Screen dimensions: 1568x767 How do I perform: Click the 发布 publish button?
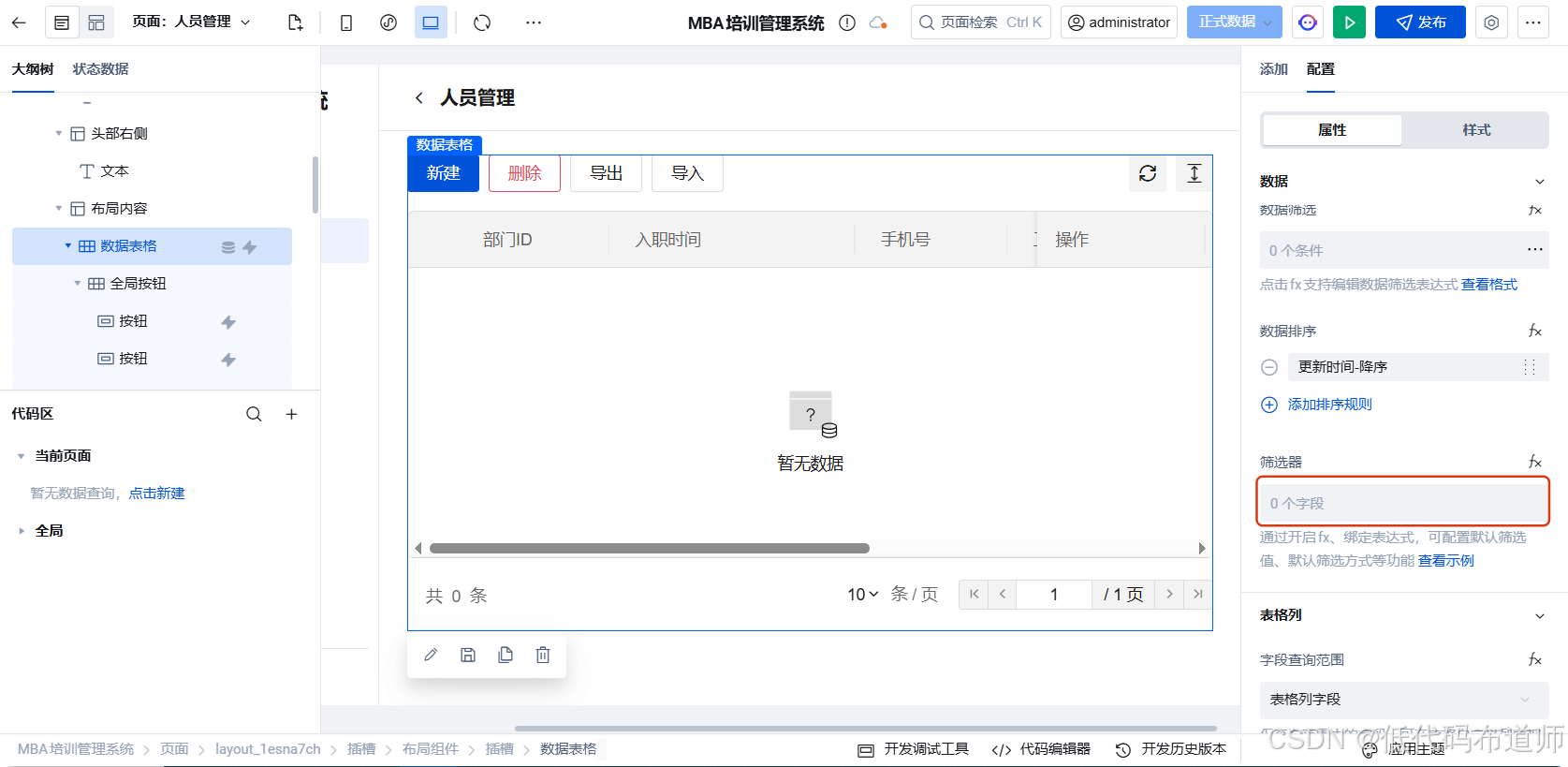1420,22
